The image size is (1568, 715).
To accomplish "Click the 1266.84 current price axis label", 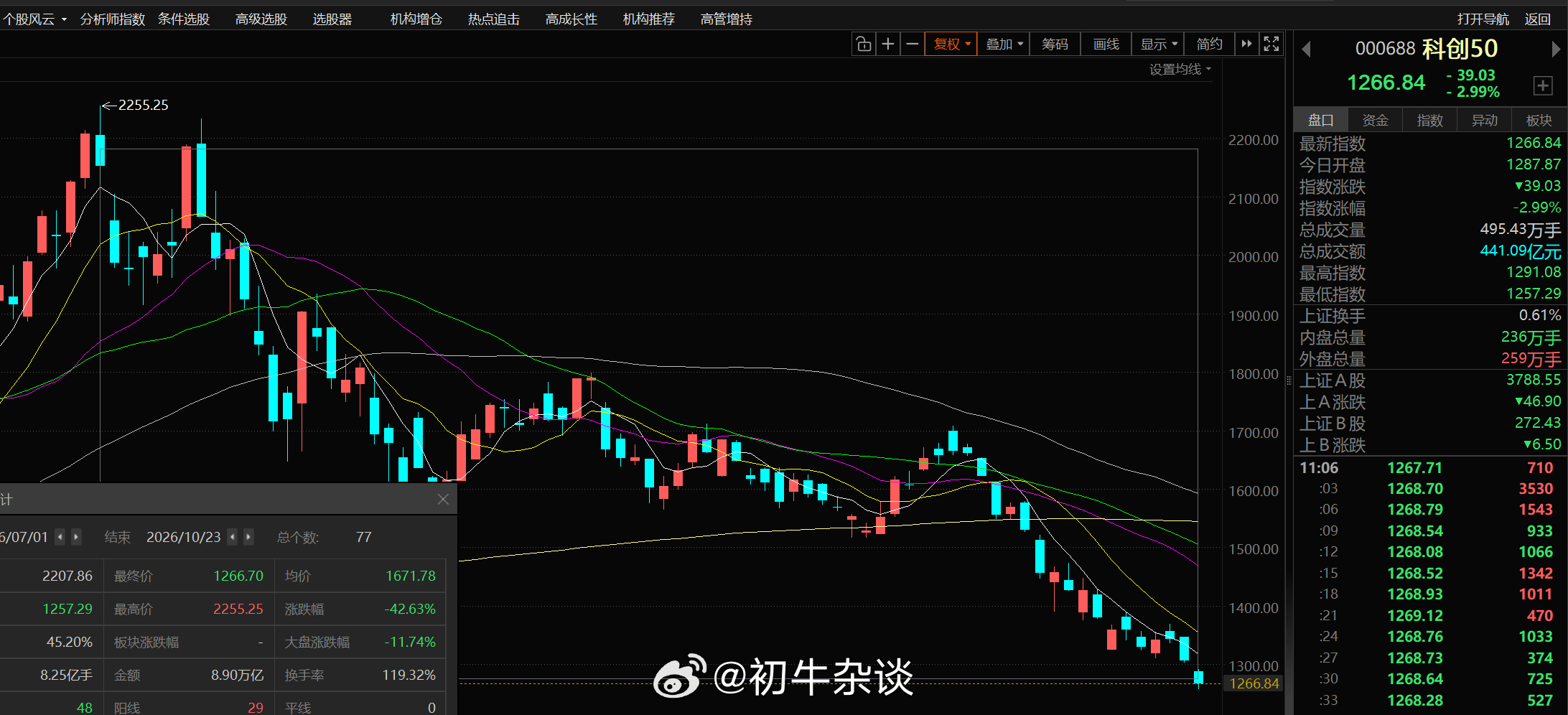I will pyautogui.click(x=1254, y=683).
